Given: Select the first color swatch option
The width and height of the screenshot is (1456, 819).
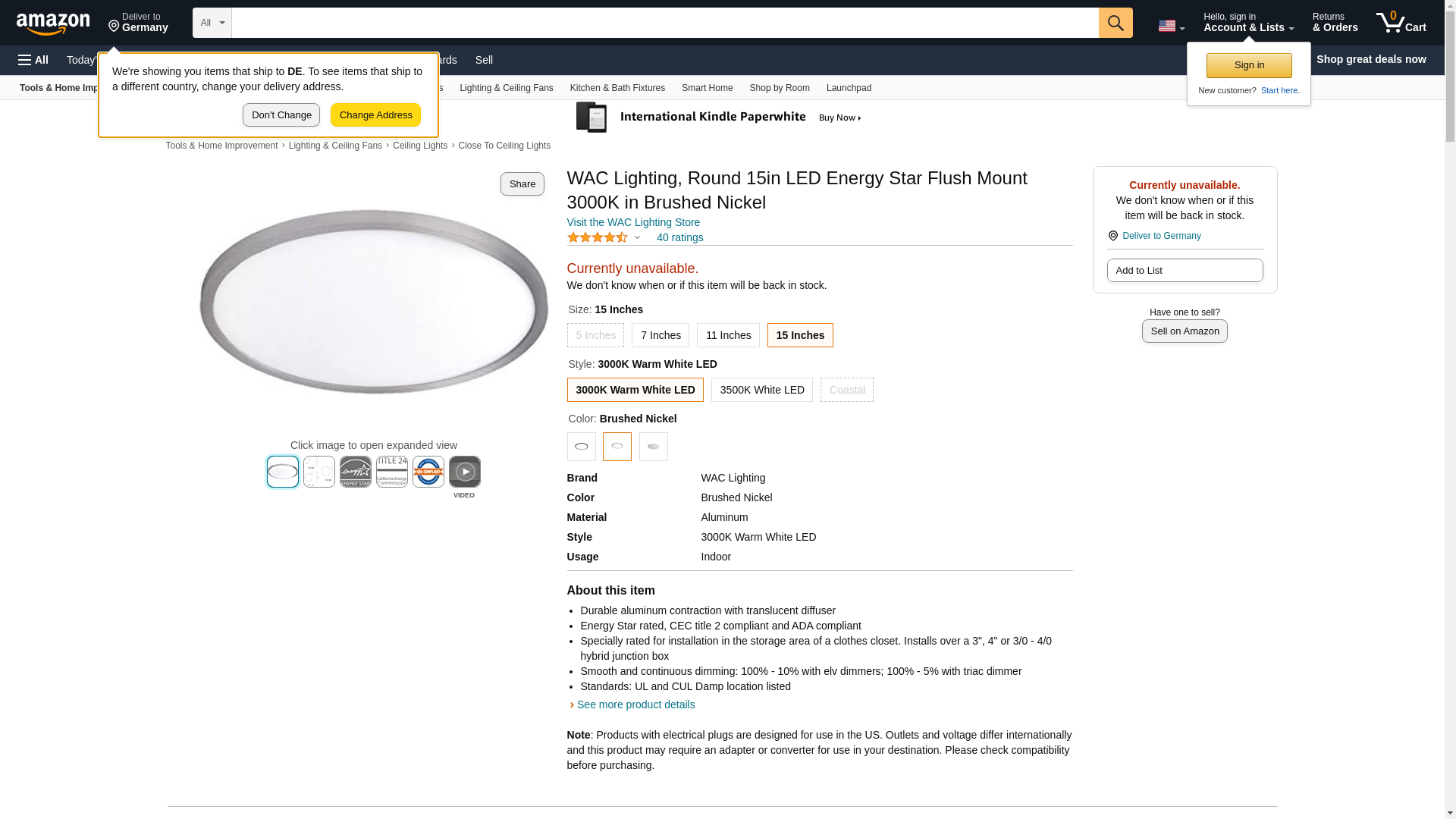Looking at the screenshot, I should 581,447.
